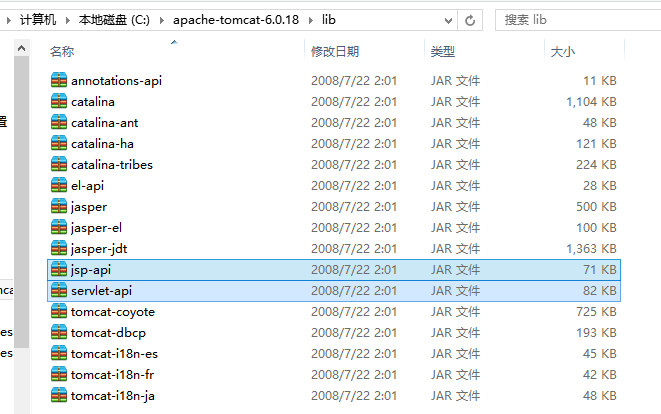Click the 71 KB size of jsp-api

[600, 269]
